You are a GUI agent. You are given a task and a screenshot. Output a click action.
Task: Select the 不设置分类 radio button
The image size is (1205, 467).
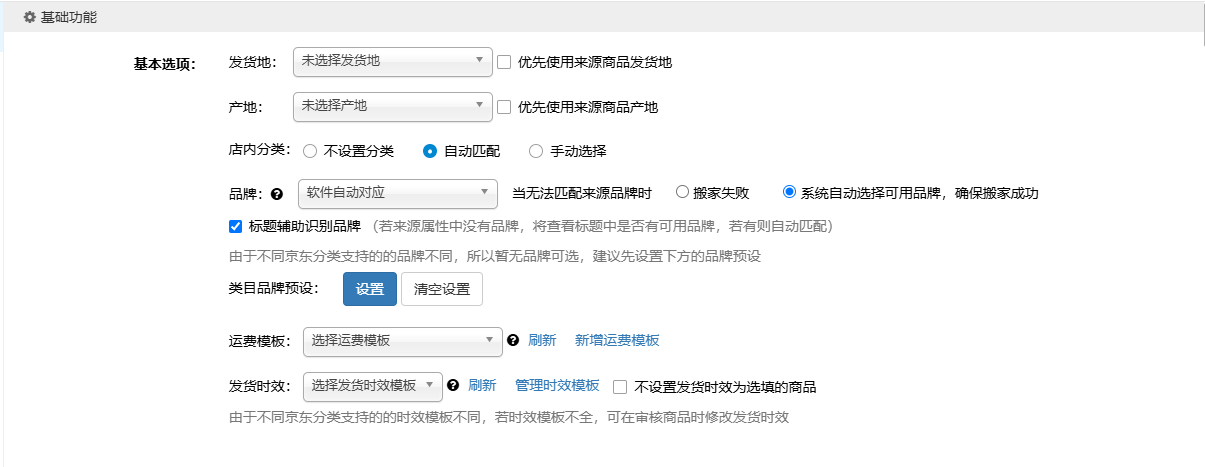coord(310,151)
